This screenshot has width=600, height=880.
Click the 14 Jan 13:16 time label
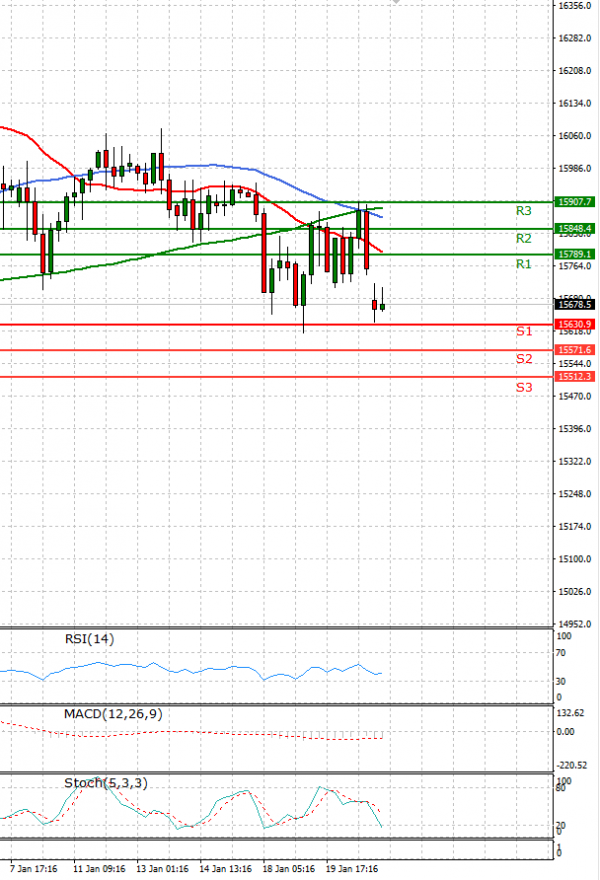click(x=226, y=869)
